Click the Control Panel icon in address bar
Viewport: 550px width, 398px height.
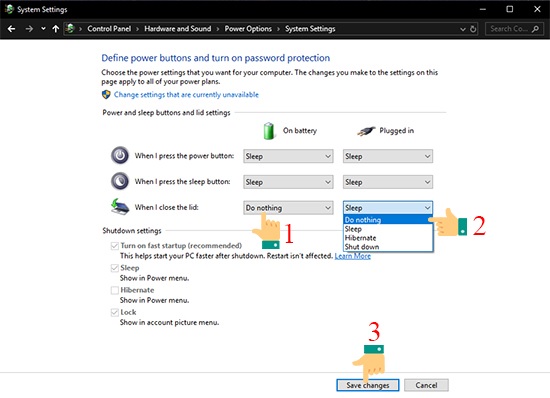pyautogui.click(x=70, y=28)
